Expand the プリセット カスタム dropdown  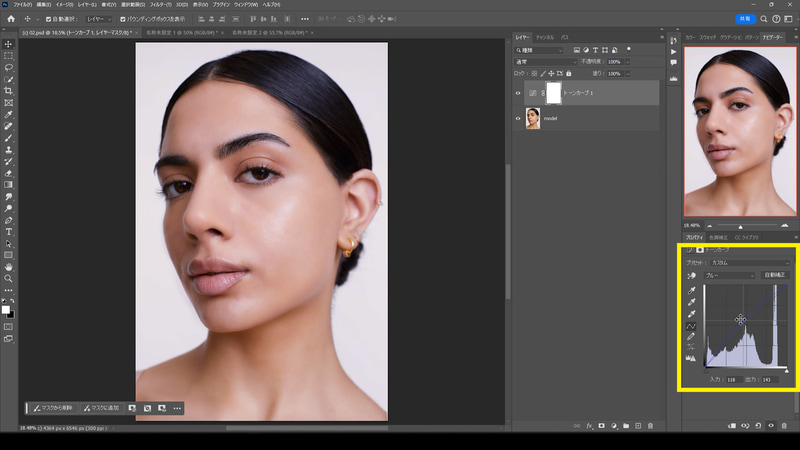coord(750,262)
